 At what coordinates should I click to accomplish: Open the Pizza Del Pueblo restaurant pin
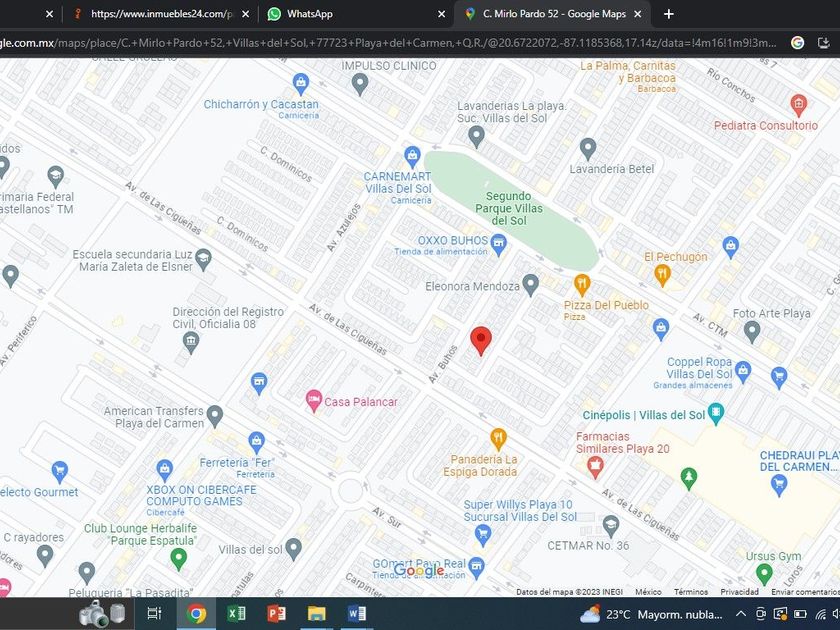point(582,284)
